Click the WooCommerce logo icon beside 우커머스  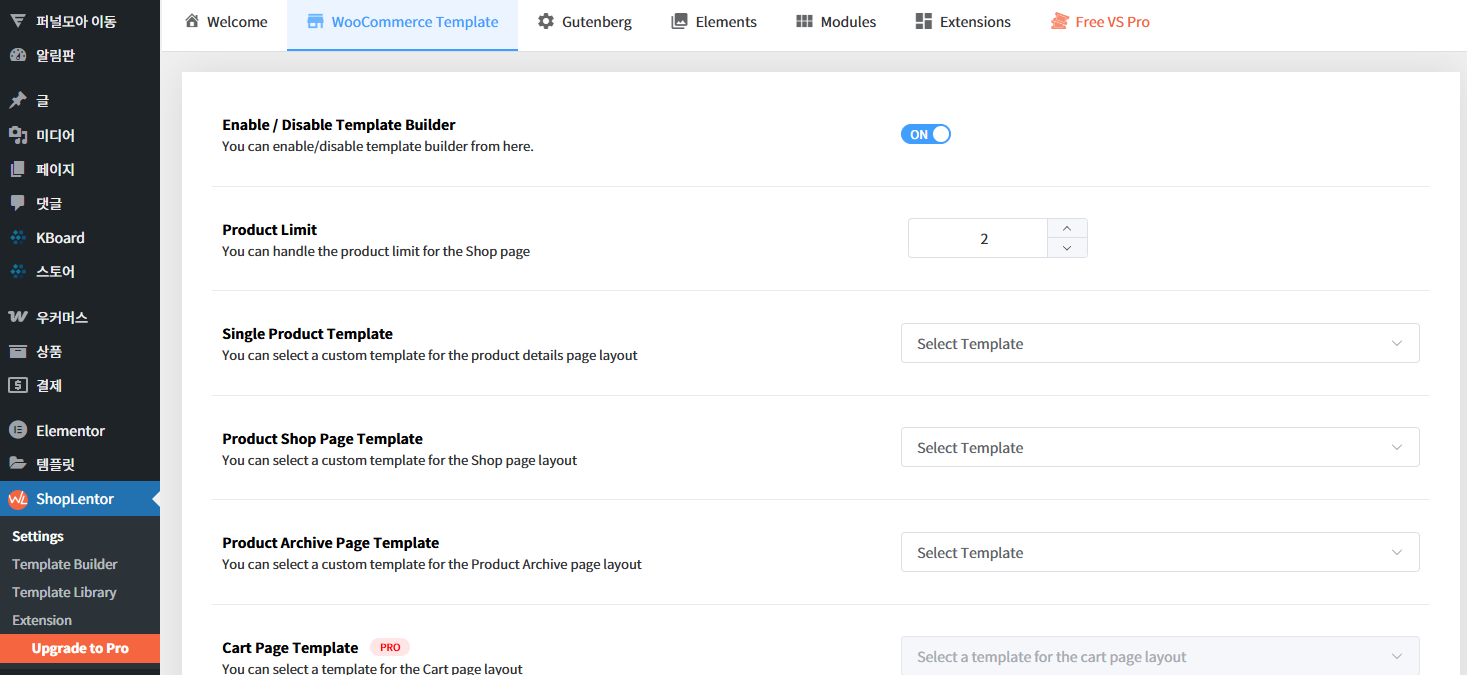(17, 317)
